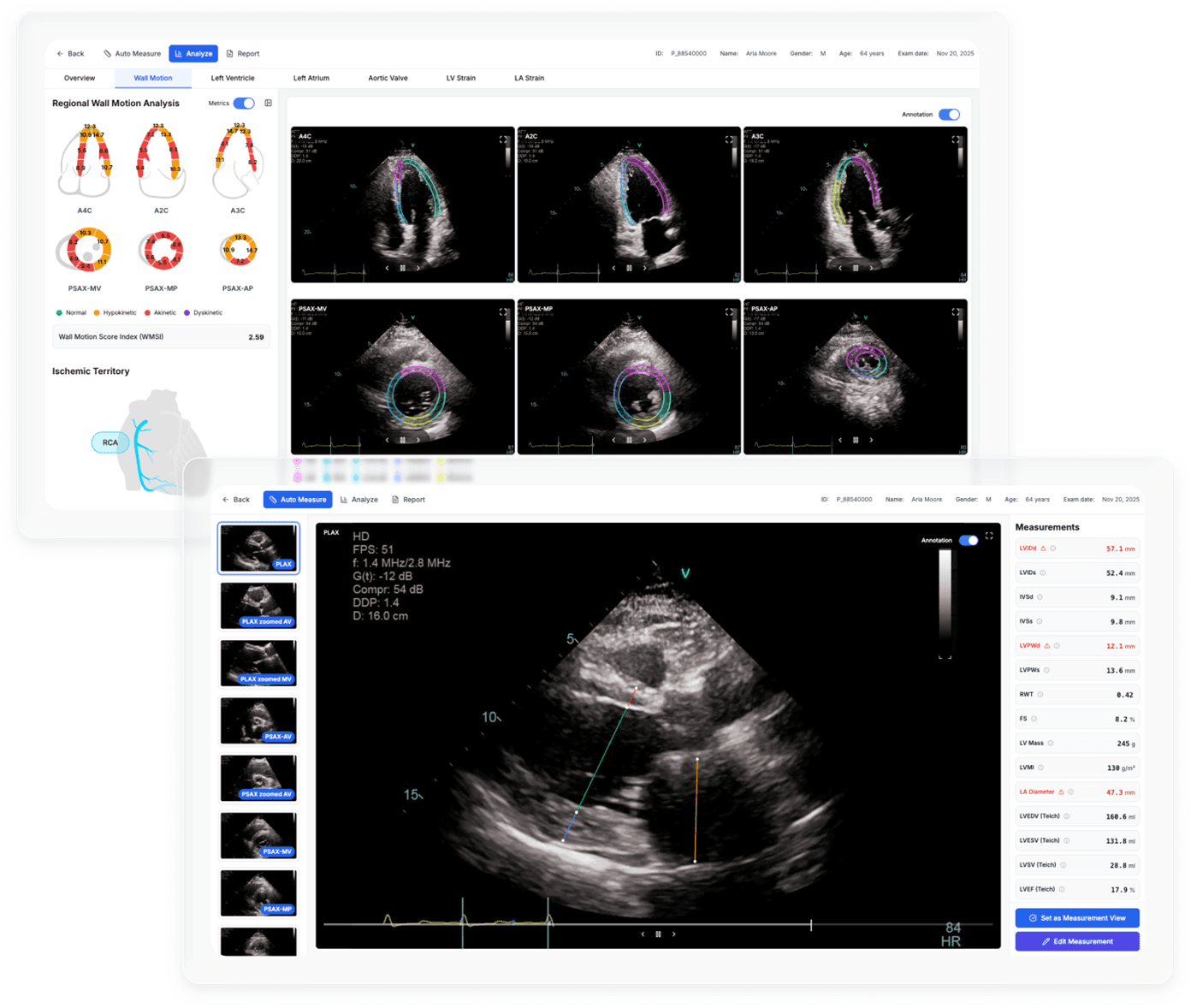1191x1008 pixels.
Task: Open the Analyze view from the top toolbar
Action: [193, 53]
